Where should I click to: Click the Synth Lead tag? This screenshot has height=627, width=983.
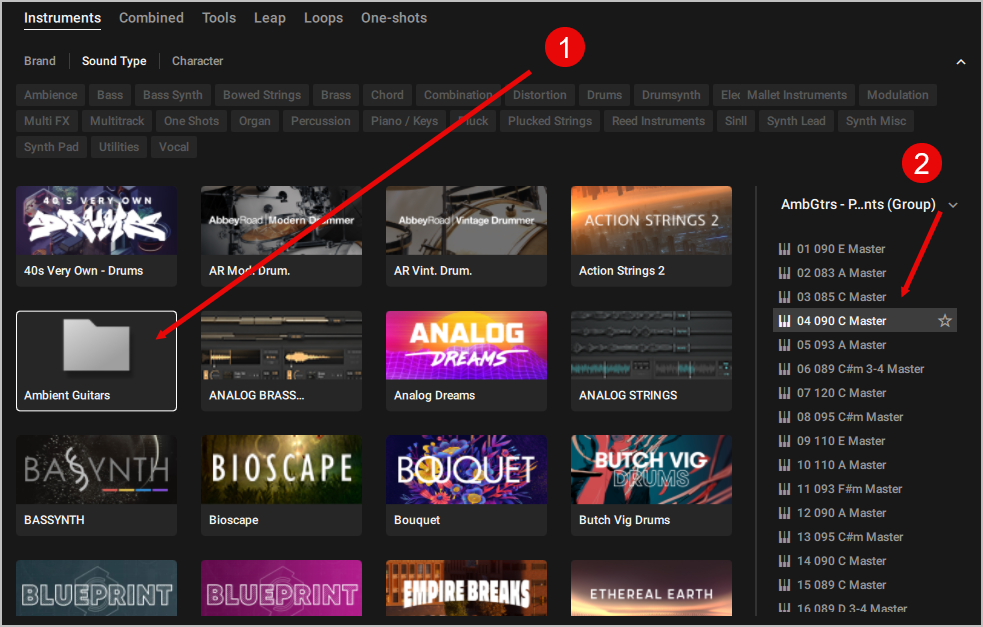pos(796,121)
